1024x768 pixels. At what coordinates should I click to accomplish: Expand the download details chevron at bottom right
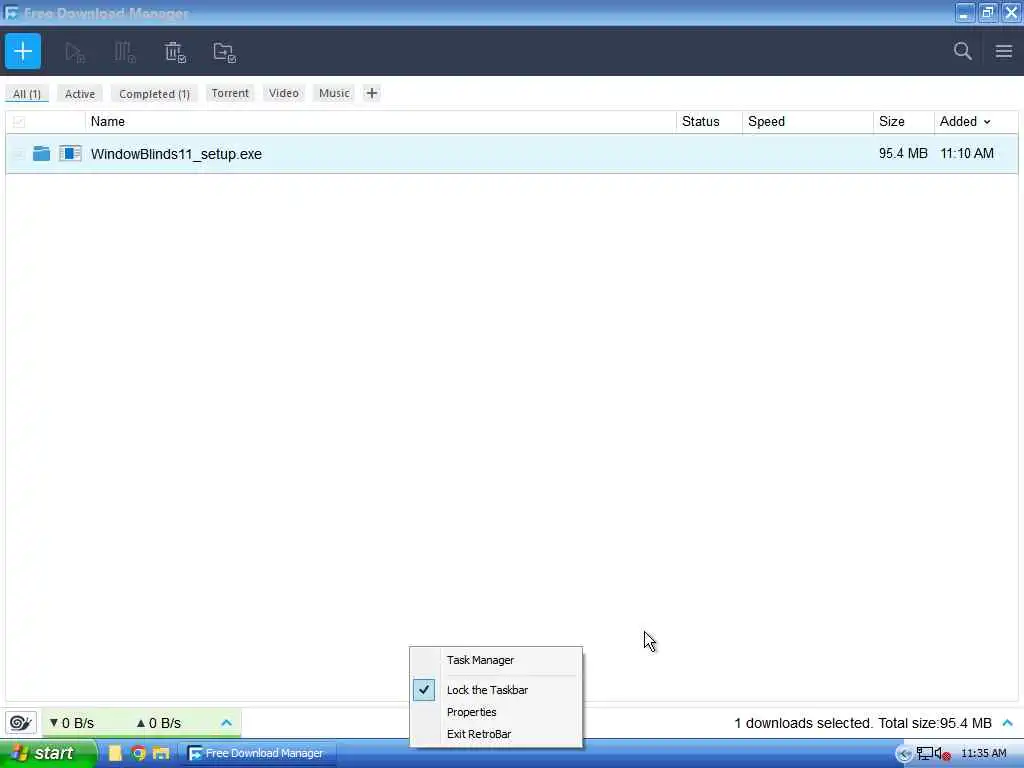coord(1008,723)
